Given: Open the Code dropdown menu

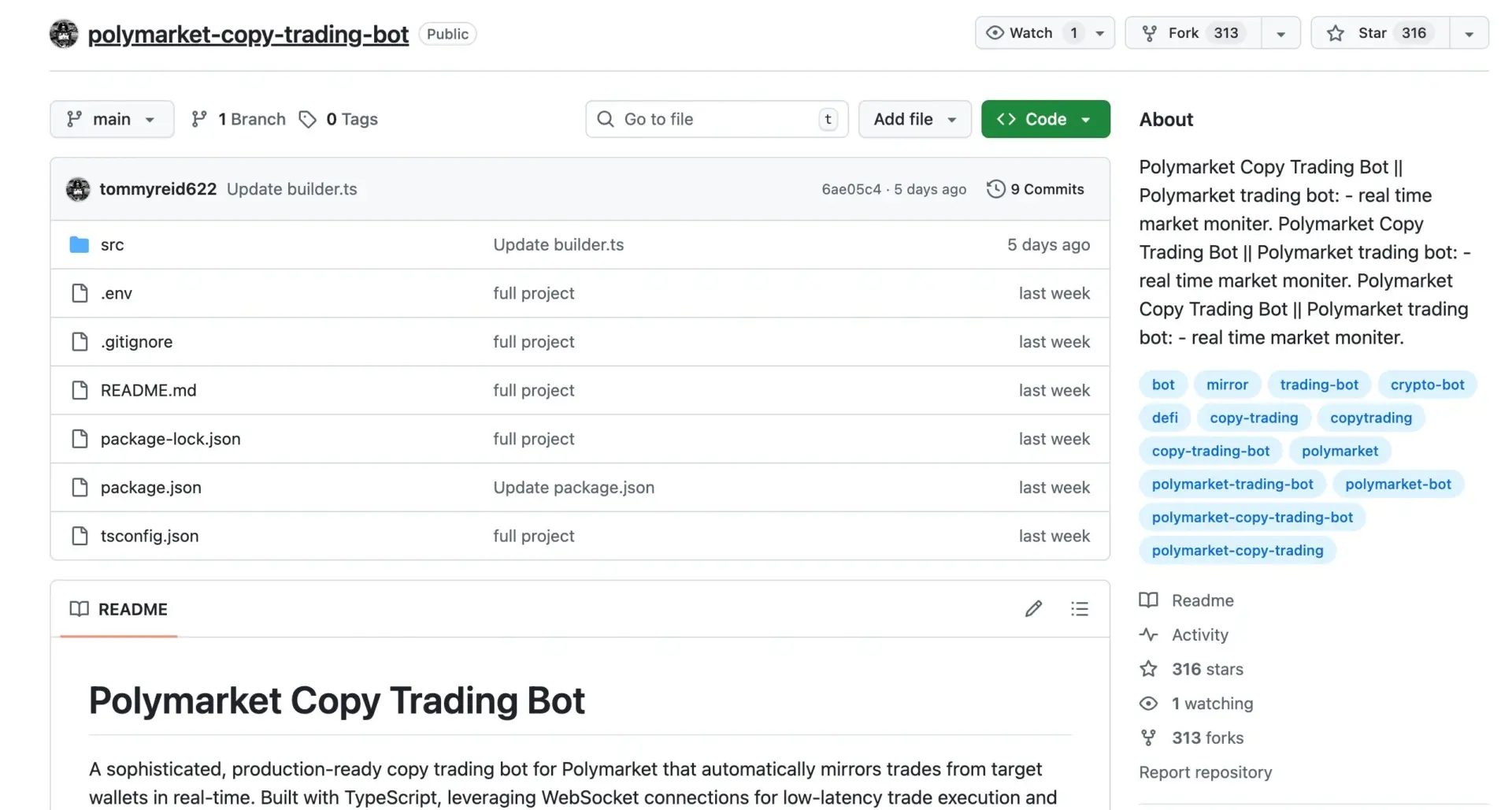Looking at the screenshot, I should tap(1045, 119).
